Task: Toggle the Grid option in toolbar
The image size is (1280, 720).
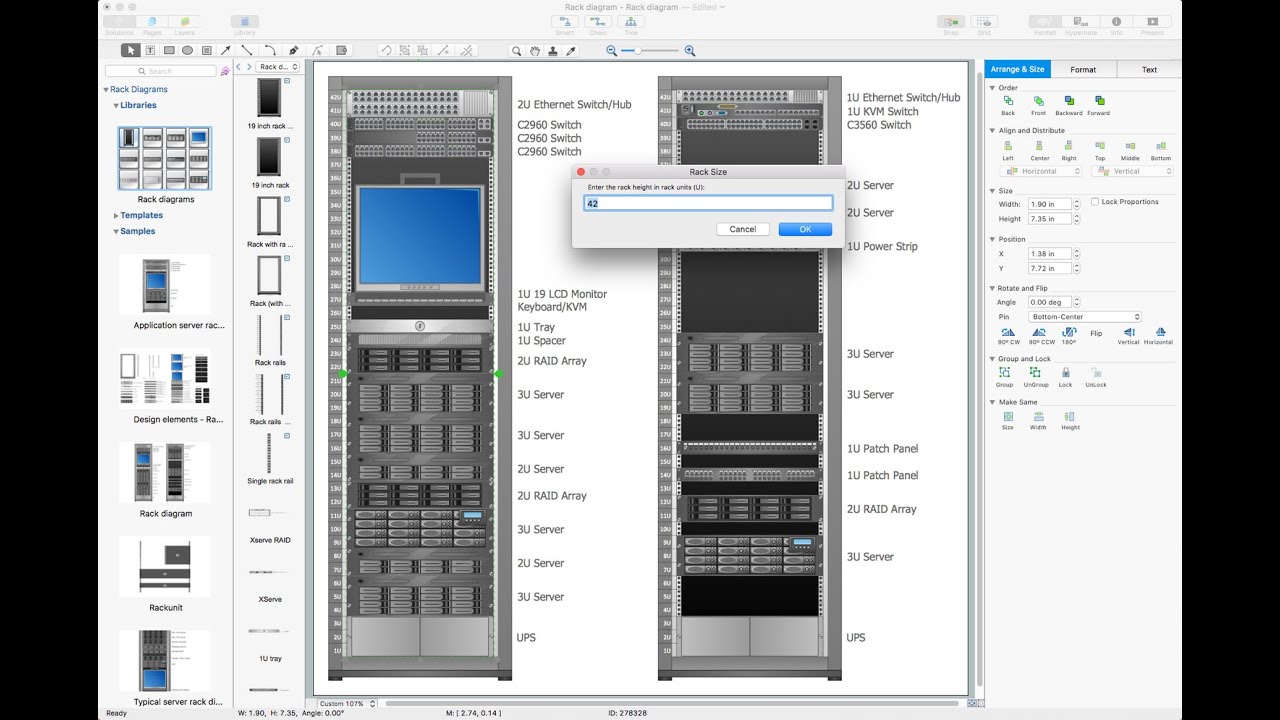Action: (x=984, y=21)
